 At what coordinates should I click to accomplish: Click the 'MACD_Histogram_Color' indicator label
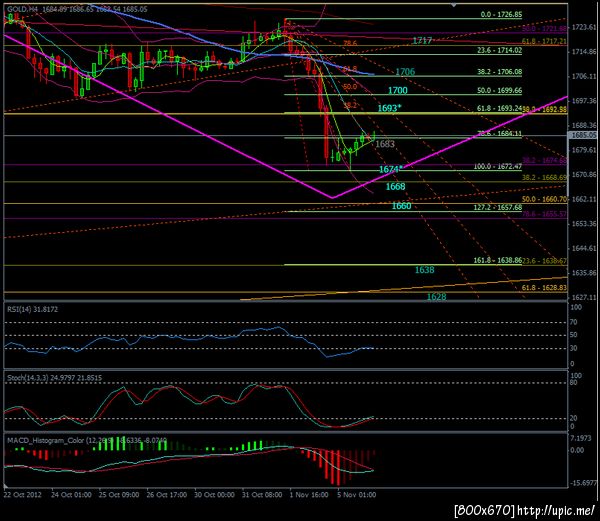[46, 440]
